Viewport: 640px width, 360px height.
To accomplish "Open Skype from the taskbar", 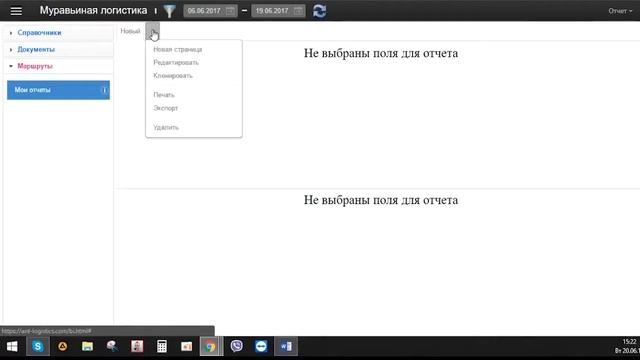I will point(38,347).
